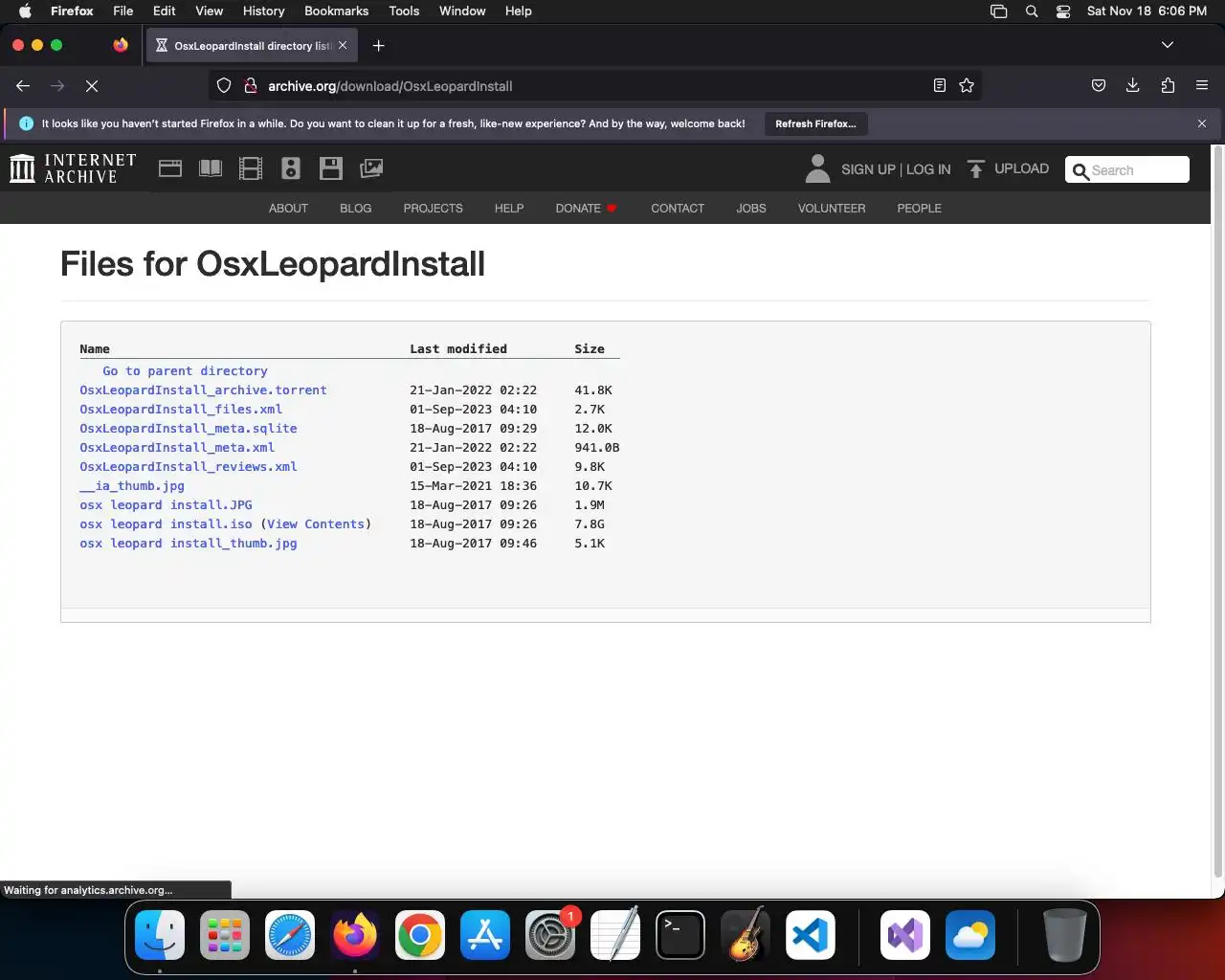Open the Tools menu
This screenshot has width=1225, height=980.
tap(404, 11)
